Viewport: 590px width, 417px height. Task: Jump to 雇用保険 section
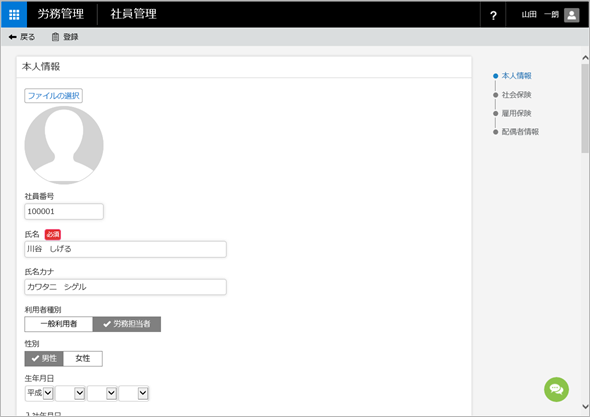(516, 113)
